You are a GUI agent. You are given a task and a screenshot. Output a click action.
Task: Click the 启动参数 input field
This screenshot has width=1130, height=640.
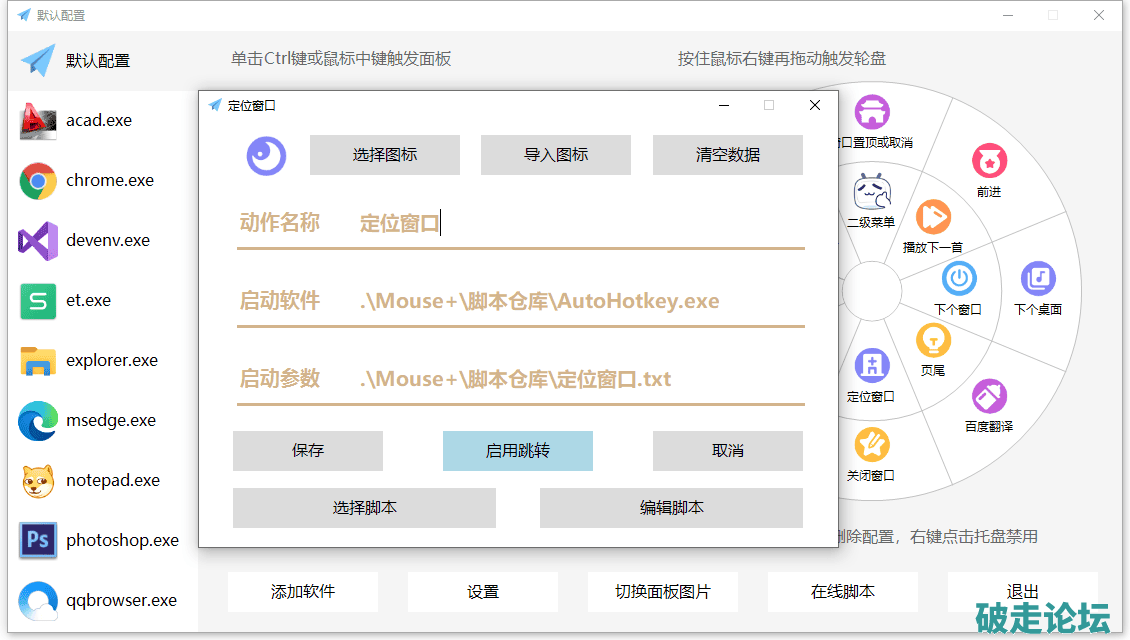[x=580, y=379]
